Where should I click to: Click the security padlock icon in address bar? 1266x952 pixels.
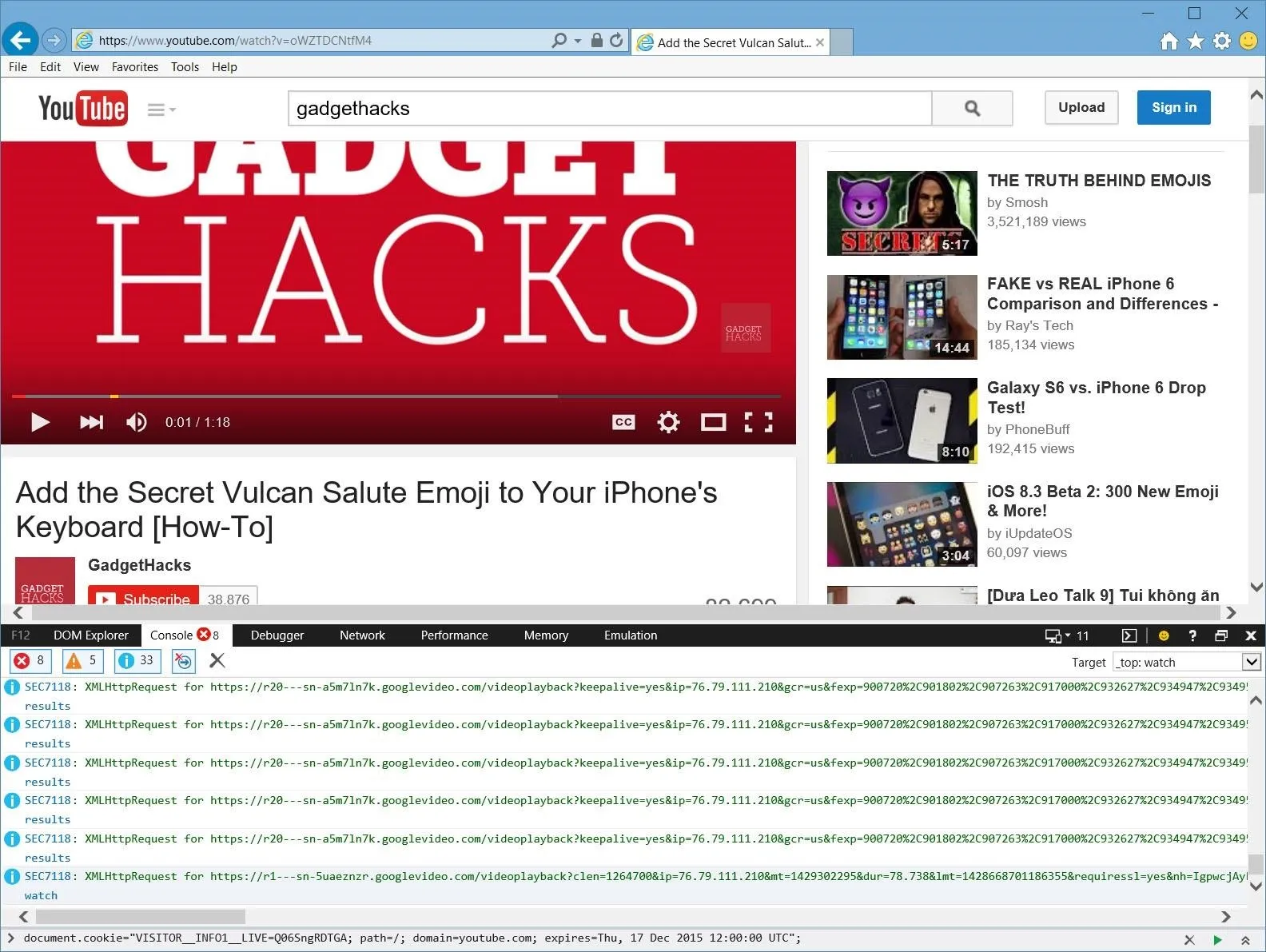pos(596,40)
